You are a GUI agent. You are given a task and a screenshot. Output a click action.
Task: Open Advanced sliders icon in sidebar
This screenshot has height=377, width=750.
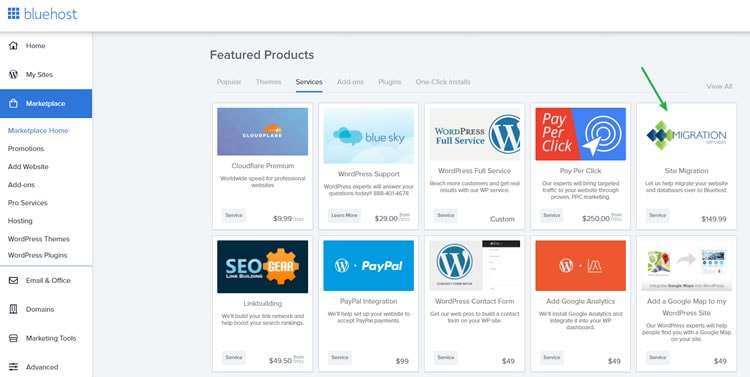13,367
